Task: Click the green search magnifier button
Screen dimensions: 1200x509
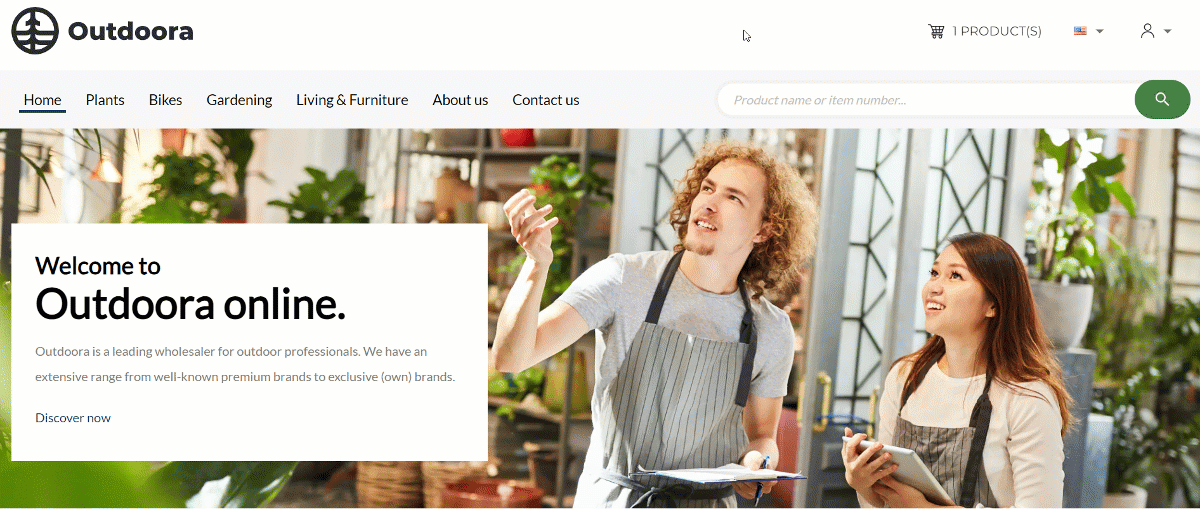Action: [1162, 99]
